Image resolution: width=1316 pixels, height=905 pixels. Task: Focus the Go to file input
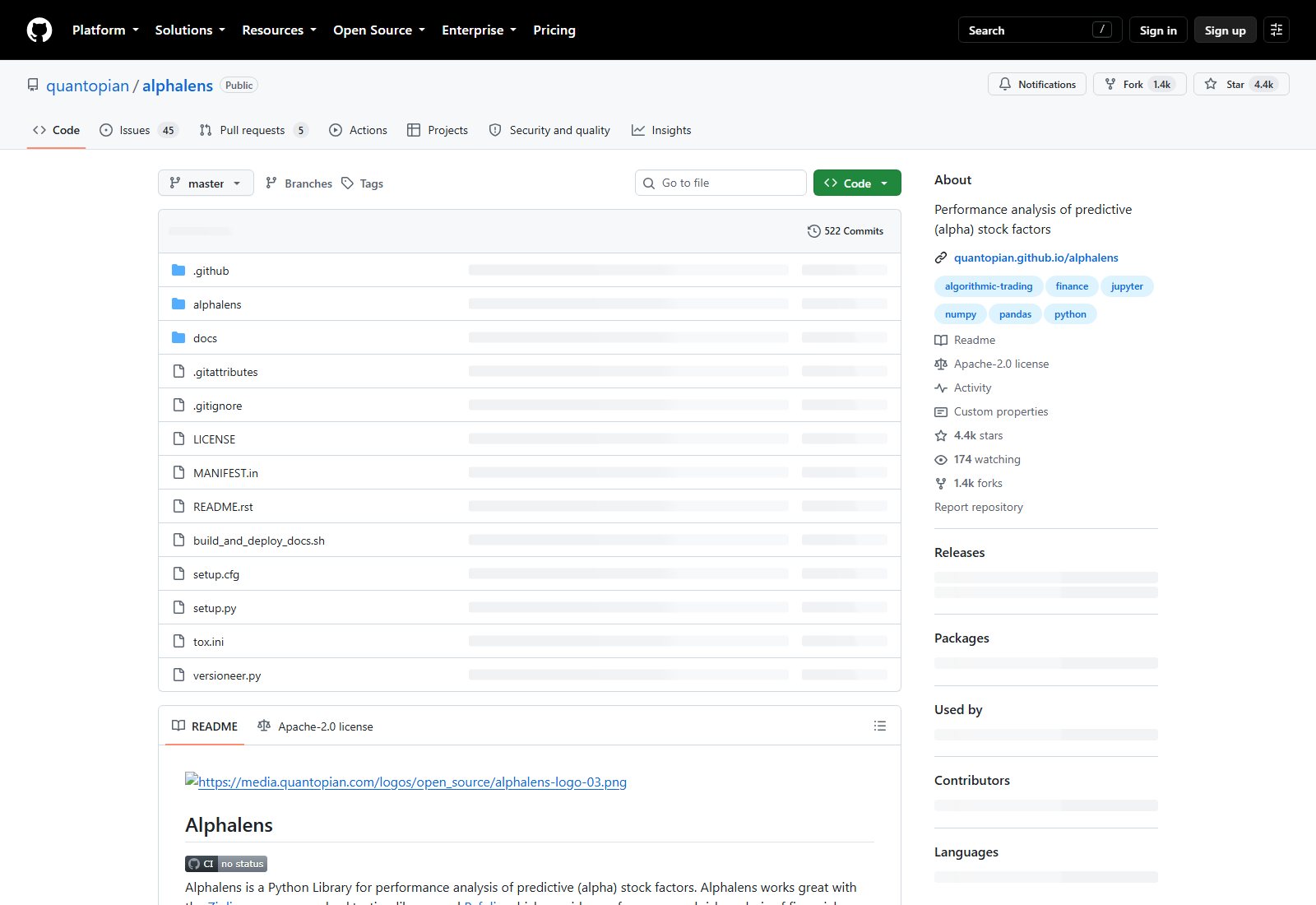[x=721, y=183]
